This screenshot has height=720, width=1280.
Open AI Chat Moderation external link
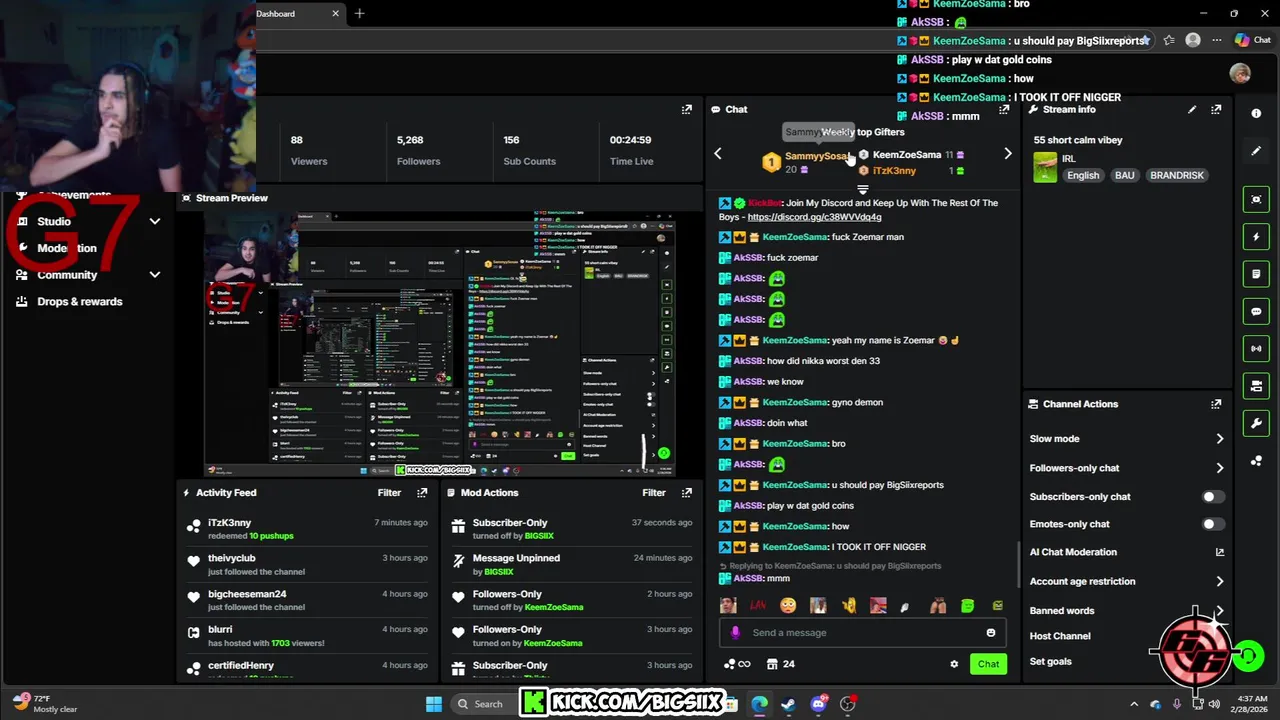click(1219, 552)
